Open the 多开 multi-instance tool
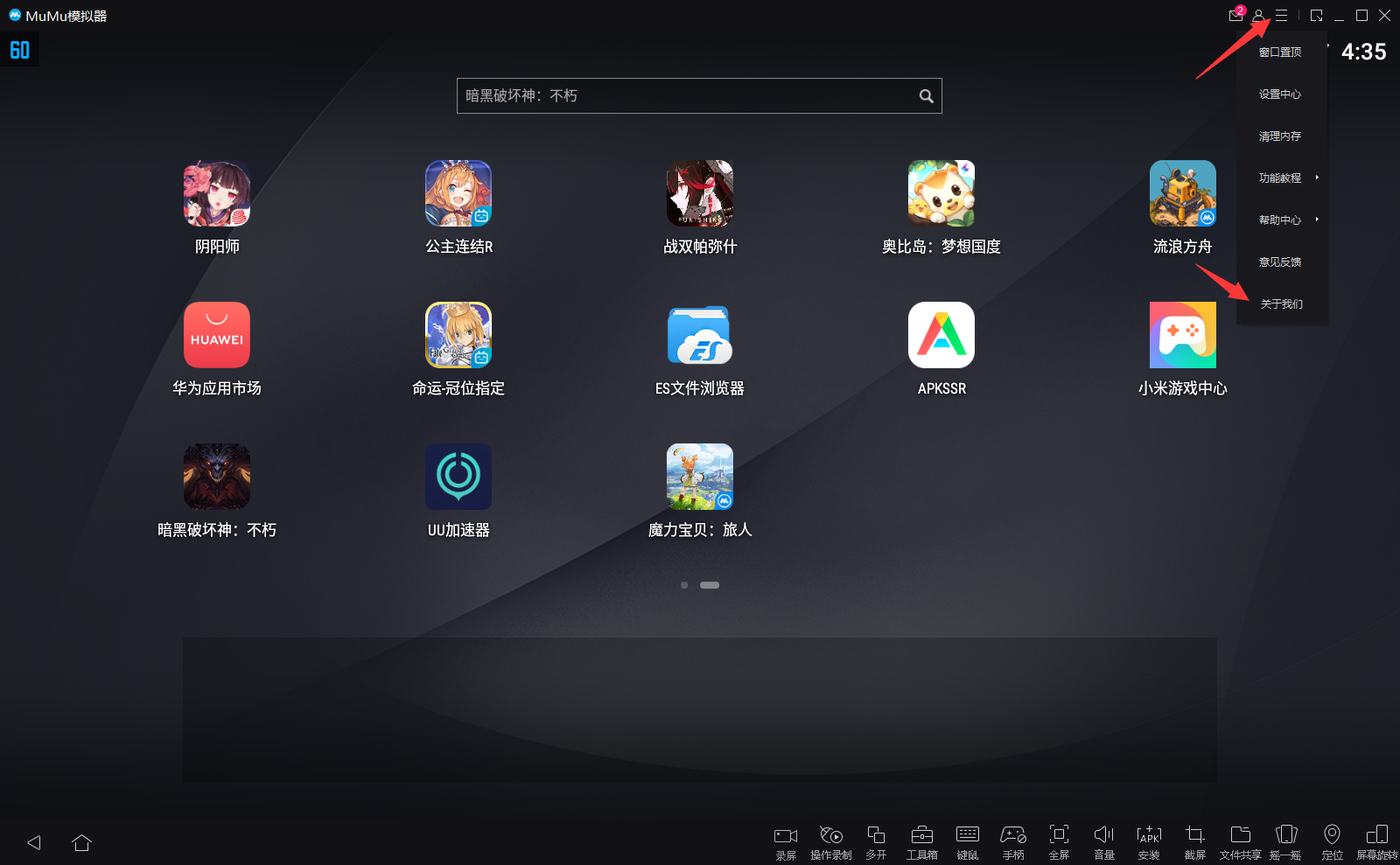 876,842
